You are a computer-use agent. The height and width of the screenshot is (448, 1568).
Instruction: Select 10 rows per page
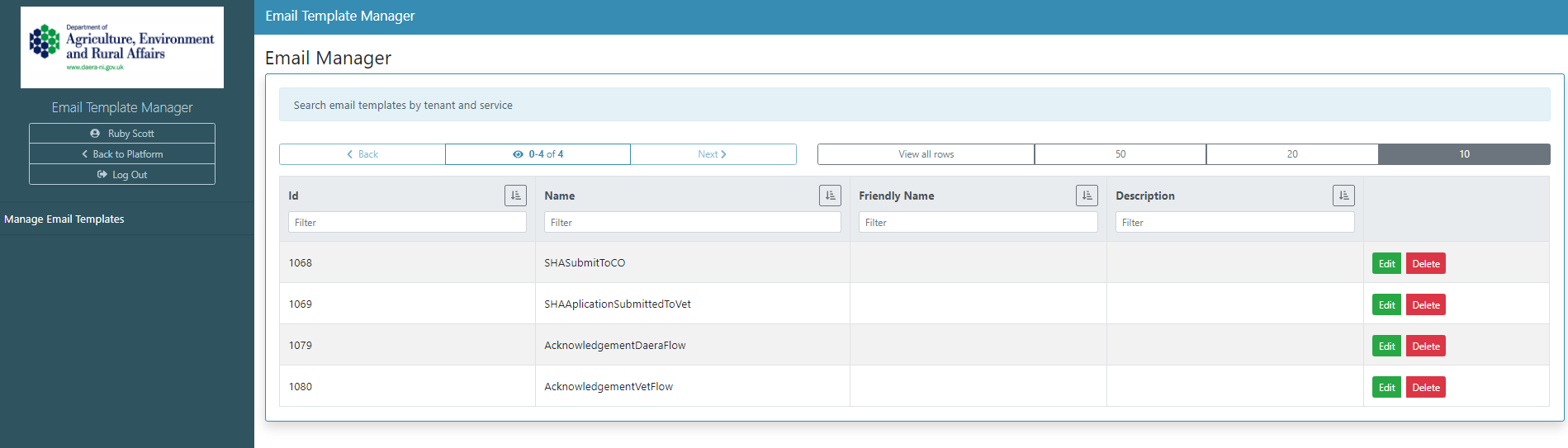click(1464, 154)
